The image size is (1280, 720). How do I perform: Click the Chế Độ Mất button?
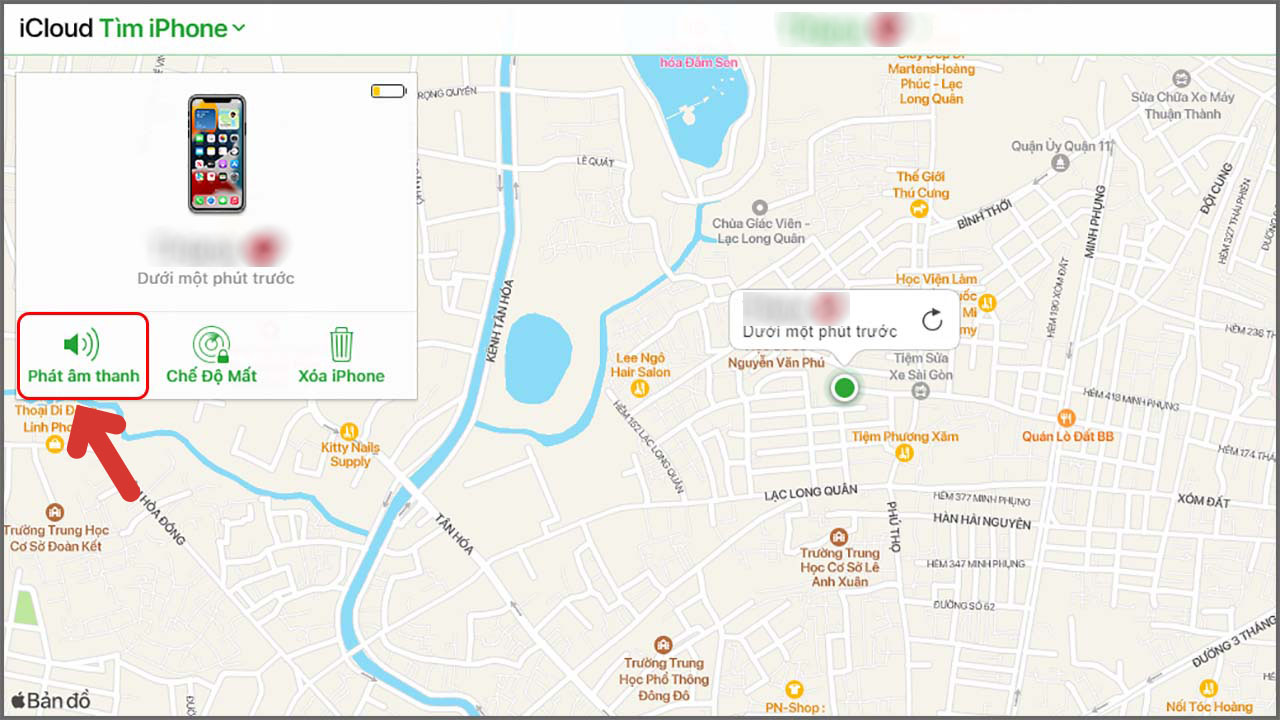pyautogui.click(x=212, y=356)
